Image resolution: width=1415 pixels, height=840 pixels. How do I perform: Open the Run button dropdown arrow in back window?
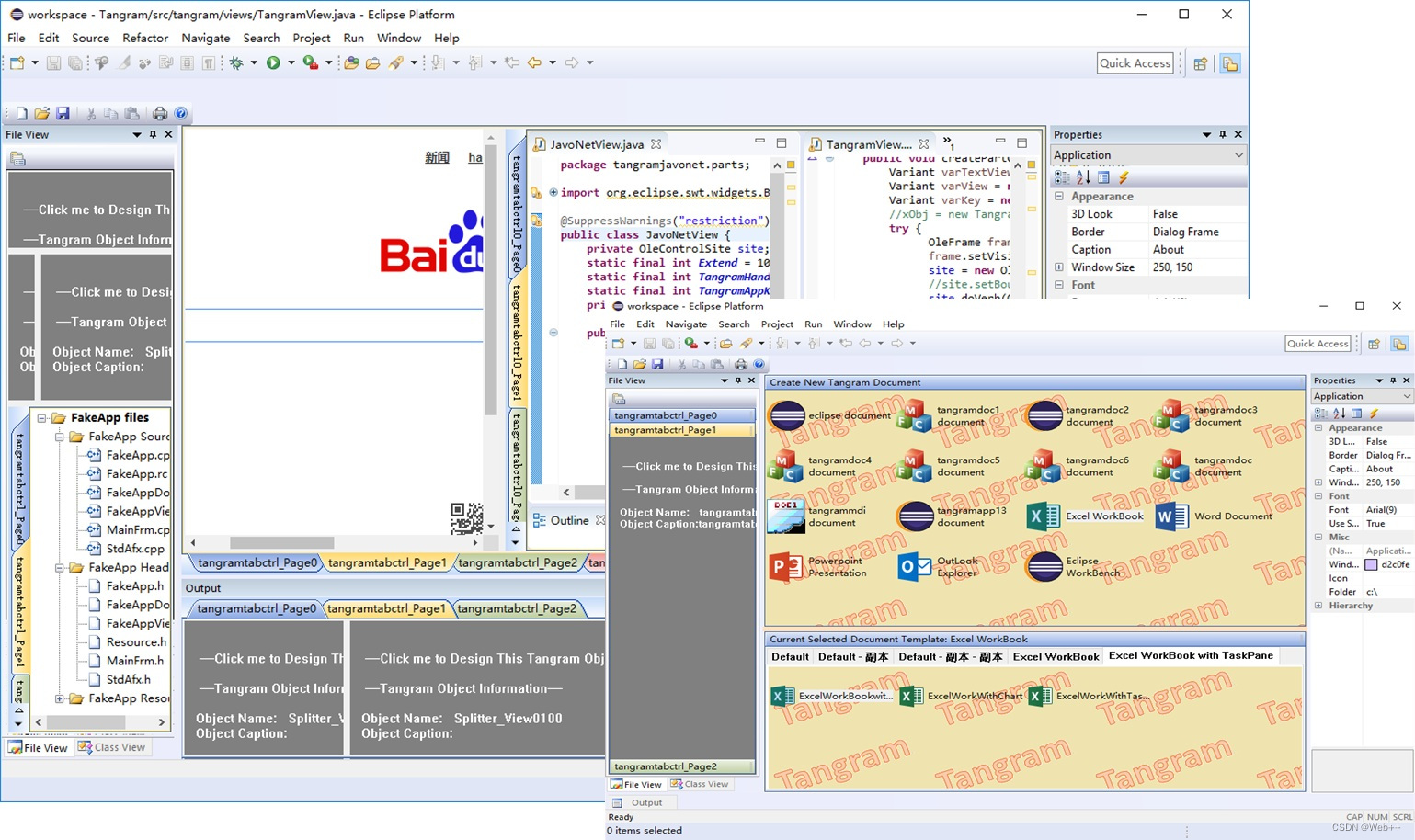tap(291, 62)
